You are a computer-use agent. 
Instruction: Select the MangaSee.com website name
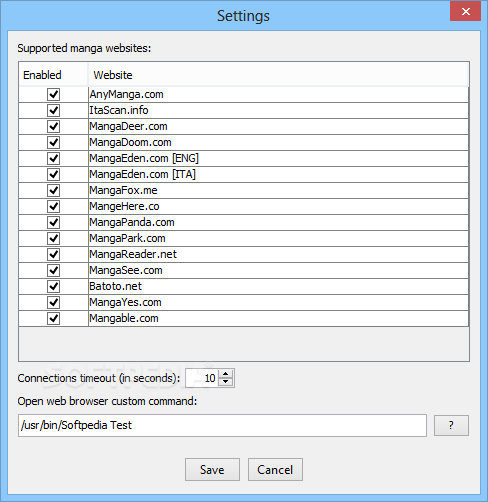[126, 270]
